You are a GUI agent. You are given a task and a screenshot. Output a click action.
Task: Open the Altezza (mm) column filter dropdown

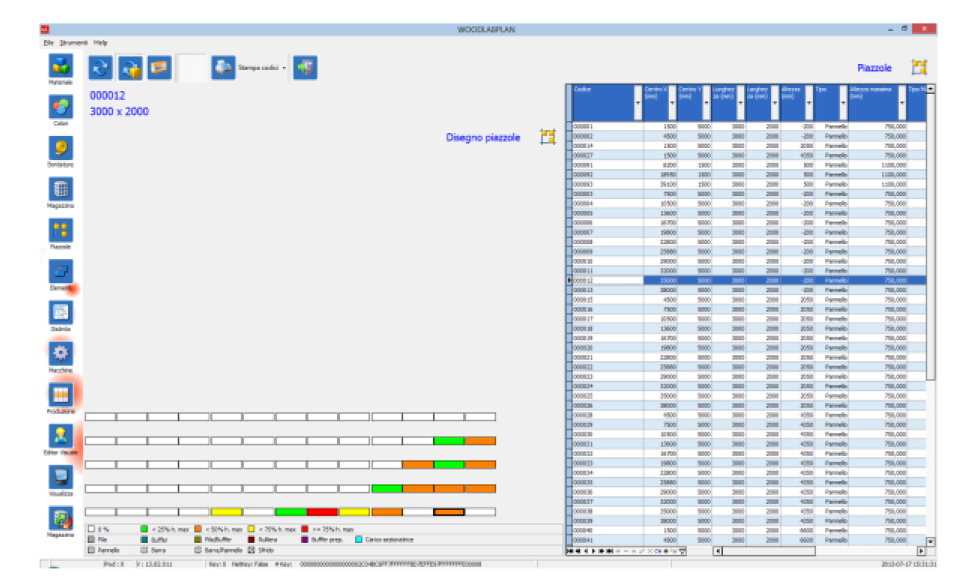pyautogui.click(x=809, y=103)
